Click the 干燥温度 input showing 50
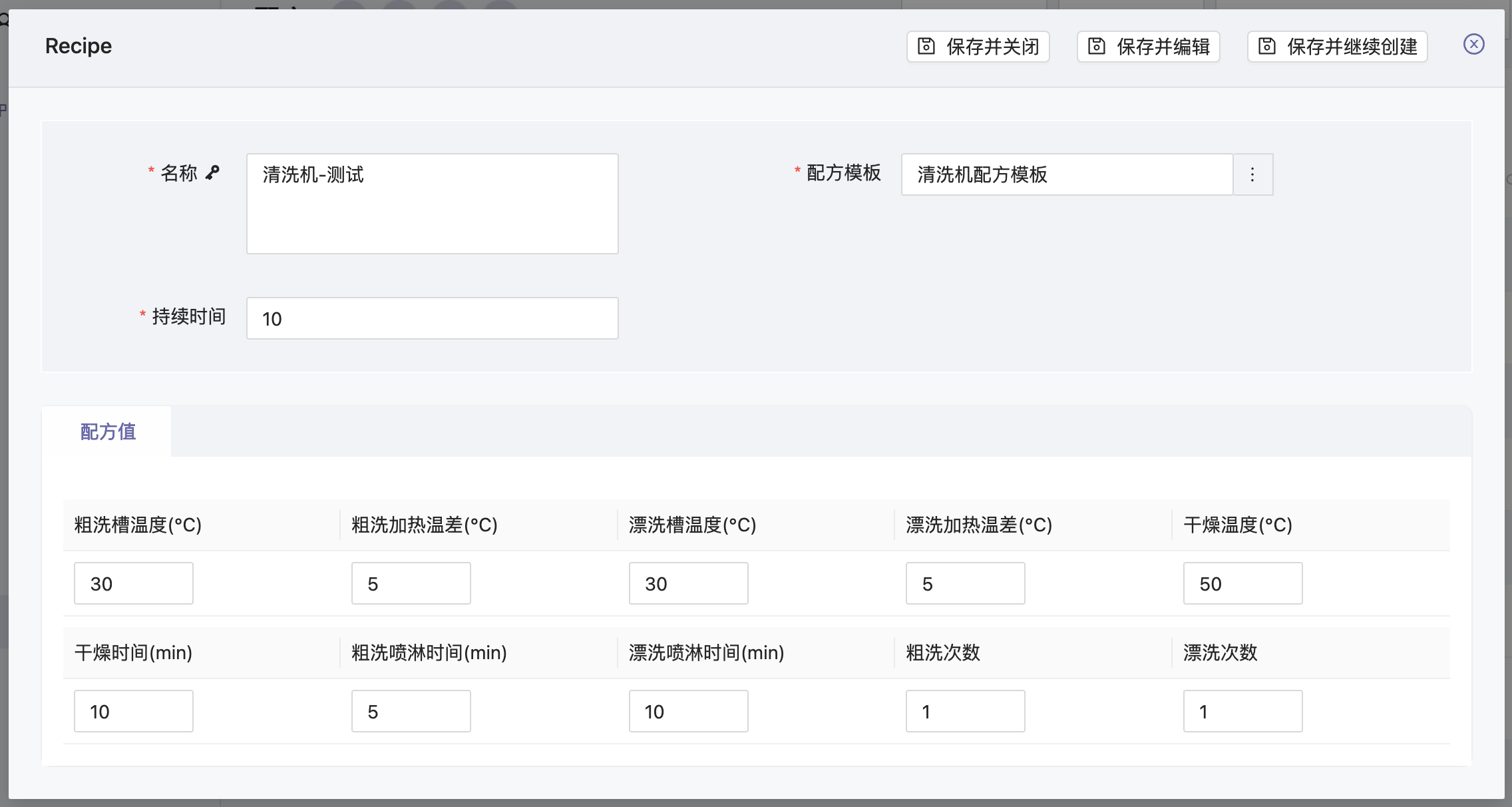Viewport: 1512px width, 807px height. (x=1242, y=583)
